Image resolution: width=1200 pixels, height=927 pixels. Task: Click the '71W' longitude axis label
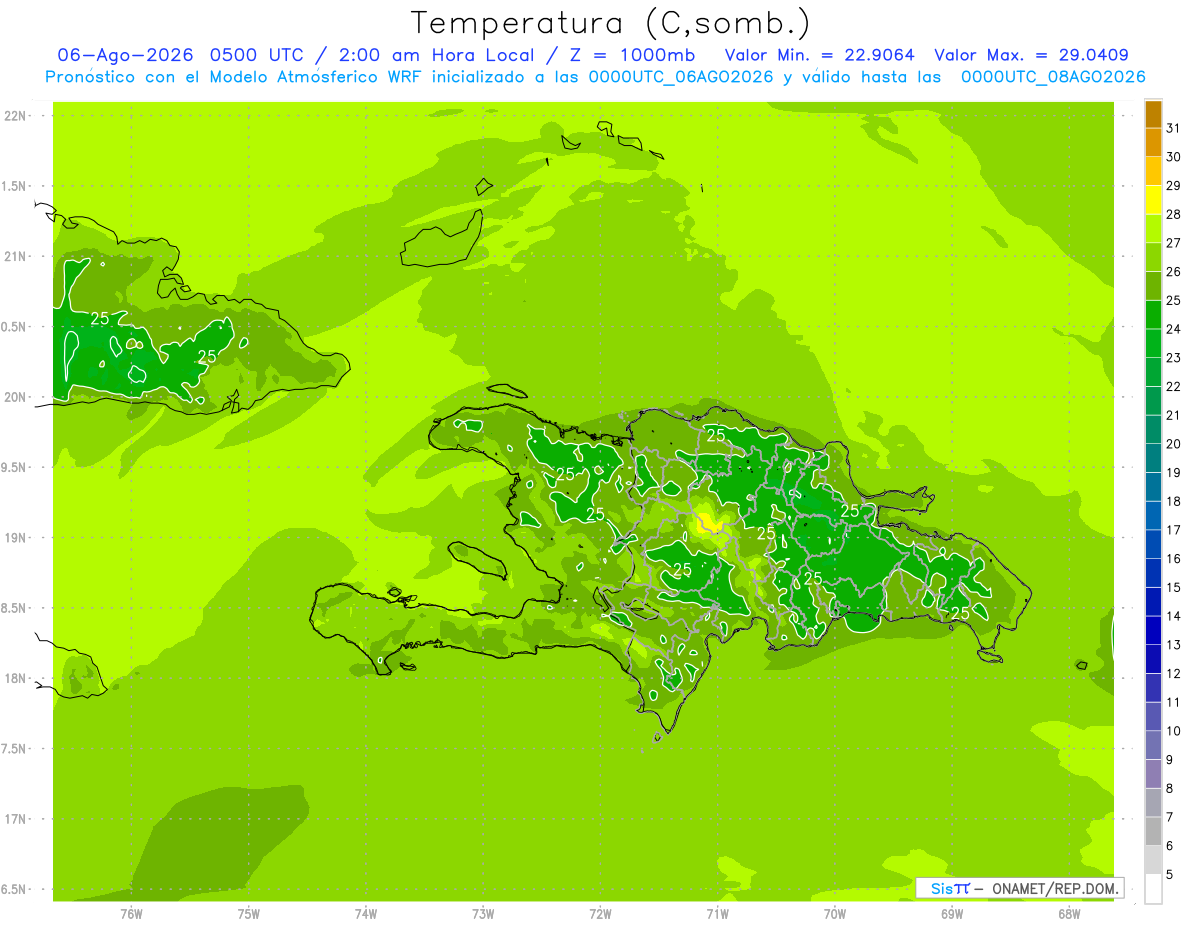[717, 914]
